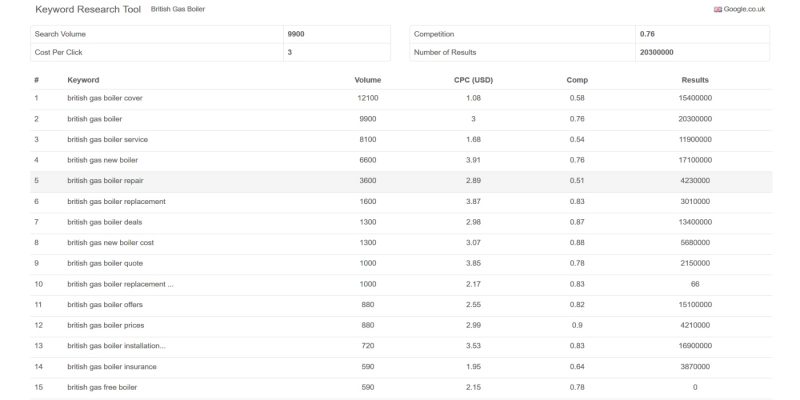The width and height of the screenshot is (800, 400).
Task: Click the Keyword column header
Action: [83, 80]
